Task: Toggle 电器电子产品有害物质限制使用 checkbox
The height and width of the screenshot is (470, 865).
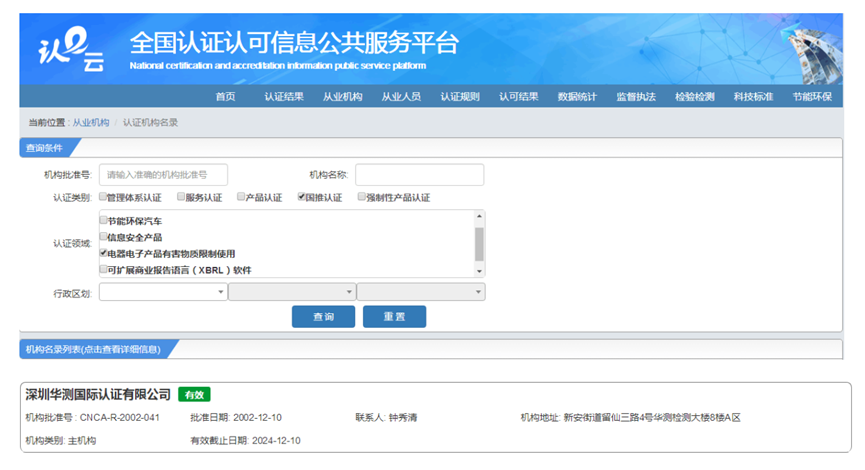Action: [103, 253]
